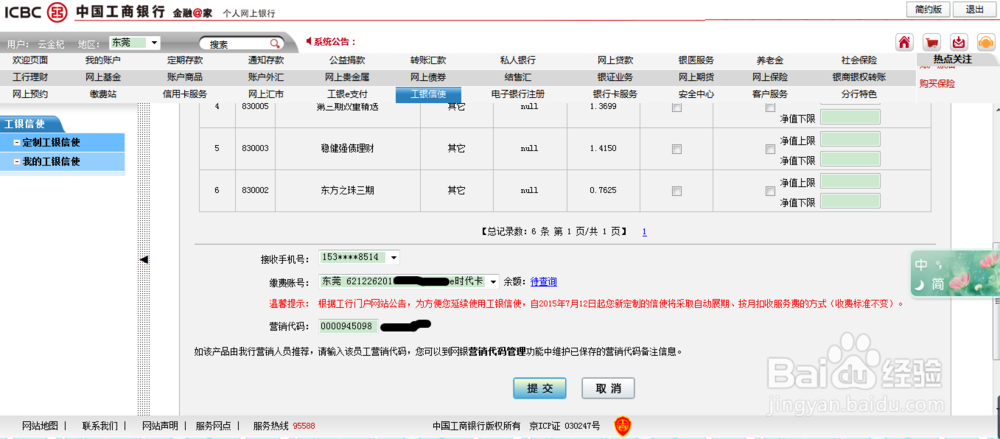This screenshot has width=1000, height=439.
Task: Open the 定期存款 menu
Action: tap(185, 61)
